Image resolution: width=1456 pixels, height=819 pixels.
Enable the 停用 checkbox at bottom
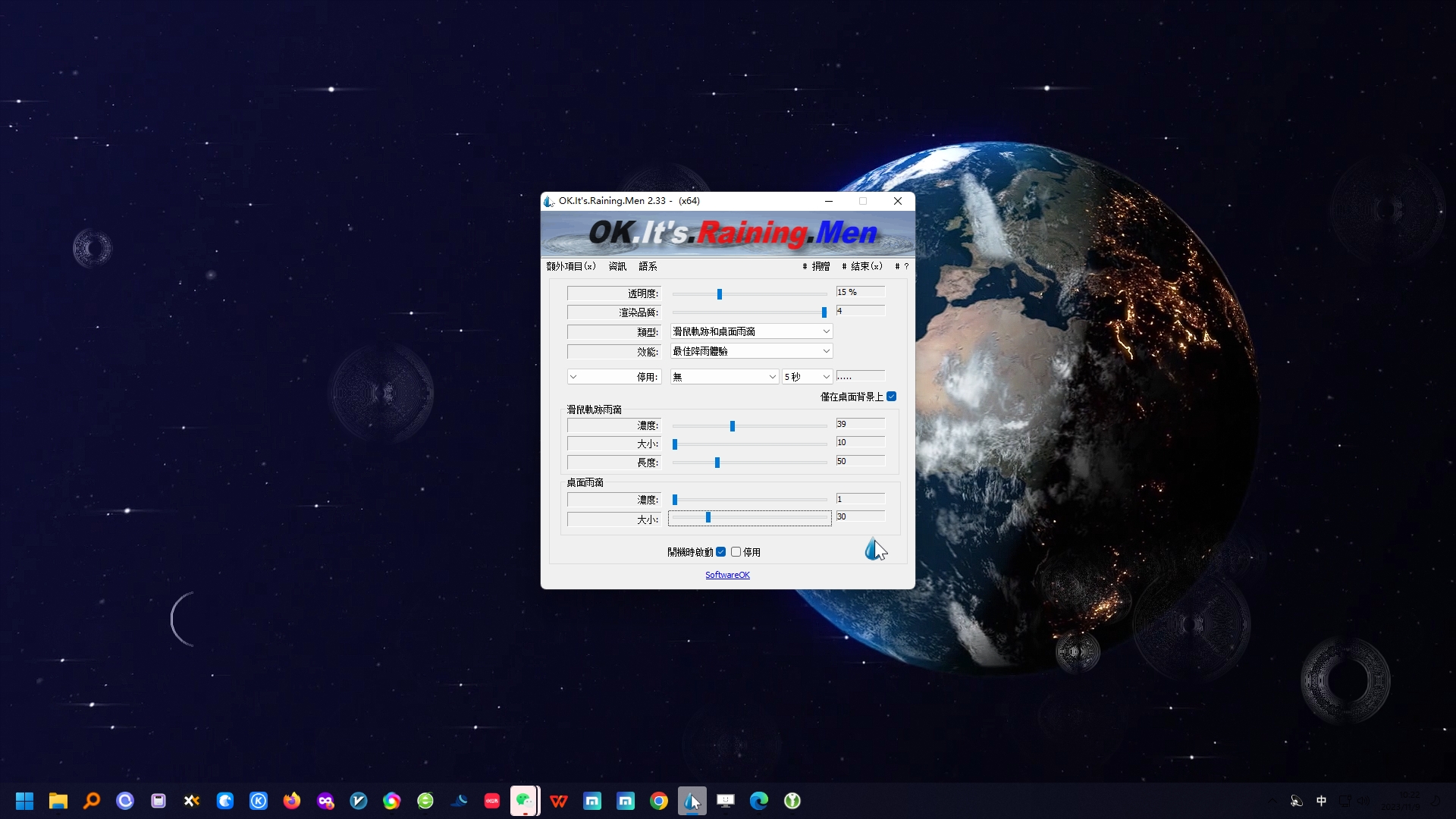[x=736, y=552]
